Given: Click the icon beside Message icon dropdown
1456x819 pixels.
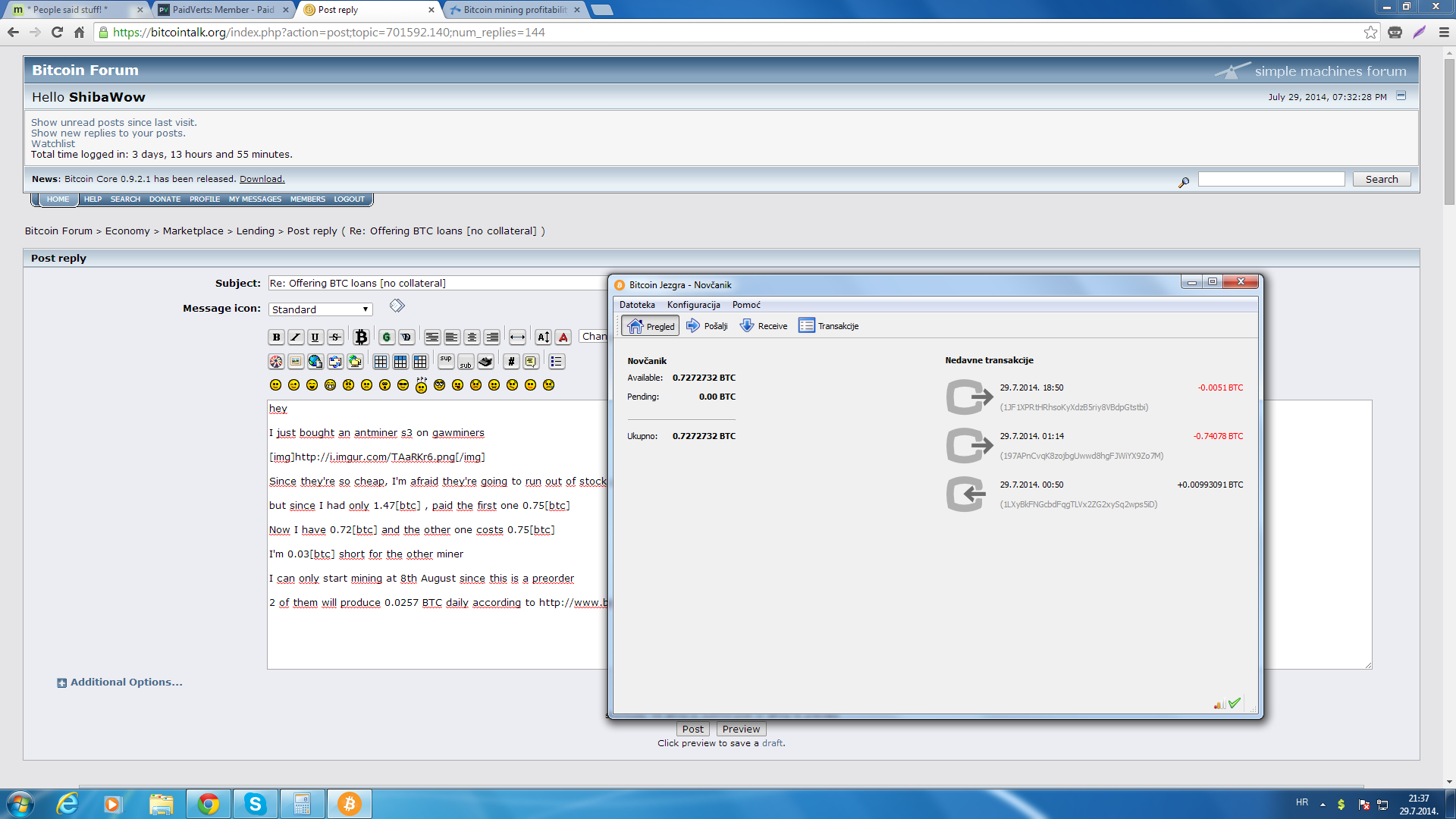Looking at the screenshot, I should tap(397, 306).
